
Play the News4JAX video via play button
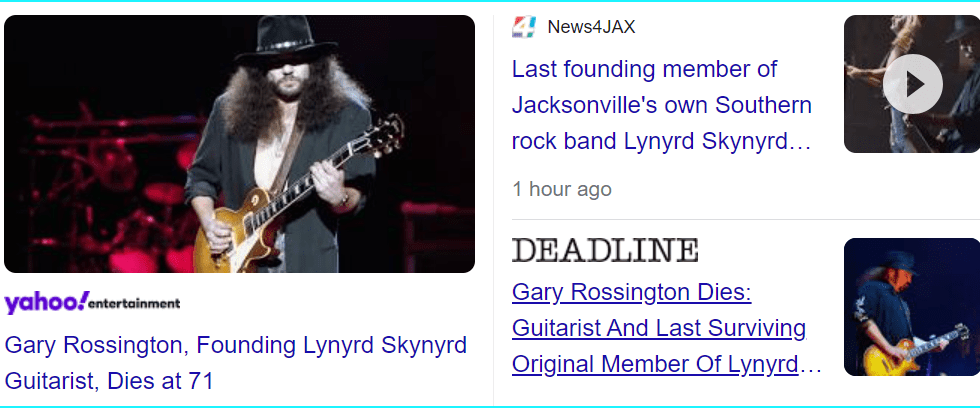(912, 84)
